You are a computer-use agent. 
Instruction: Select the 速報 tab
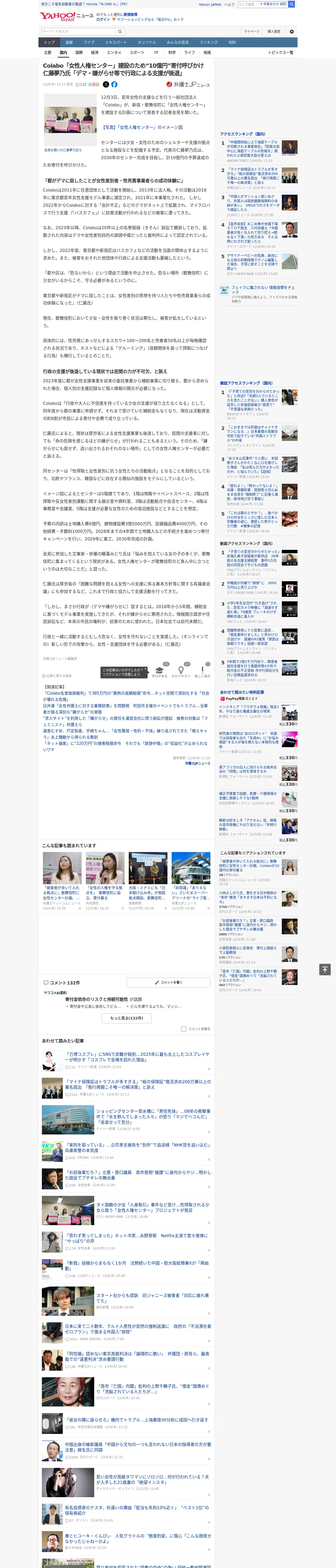[x=69, y=43]
